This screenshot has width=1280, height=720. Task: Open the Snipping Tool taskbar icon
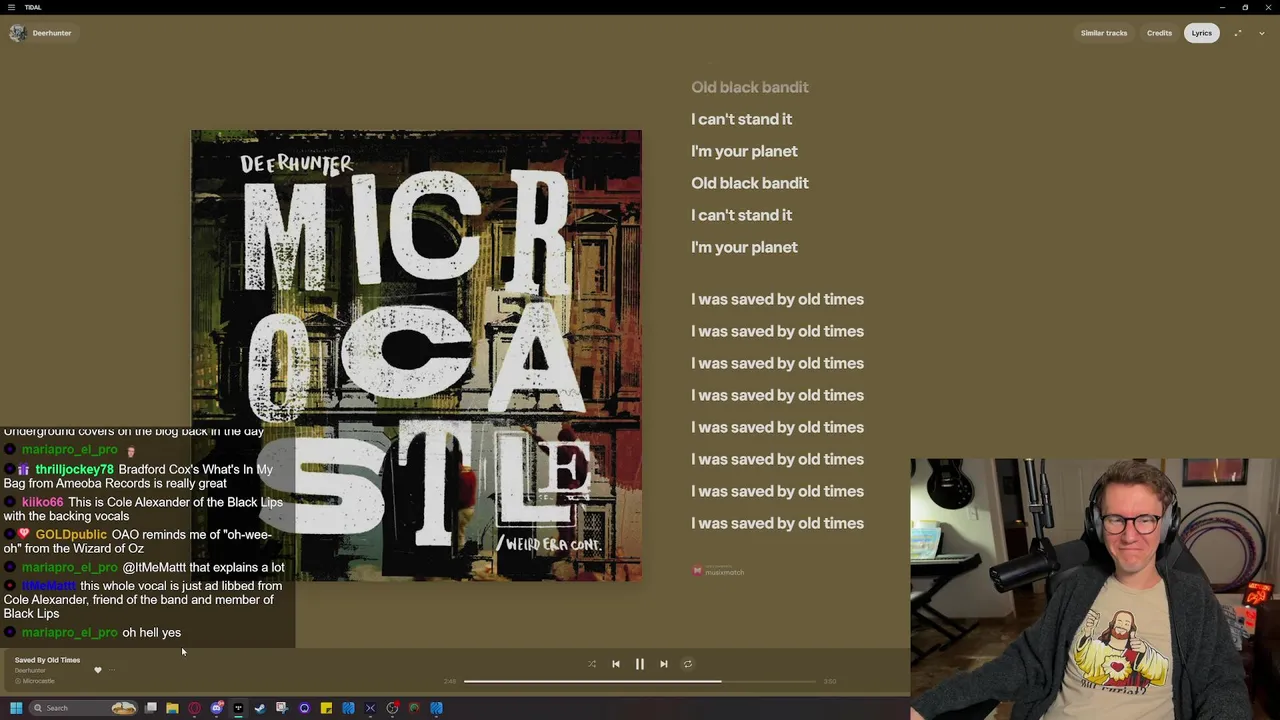click(282, 708)
